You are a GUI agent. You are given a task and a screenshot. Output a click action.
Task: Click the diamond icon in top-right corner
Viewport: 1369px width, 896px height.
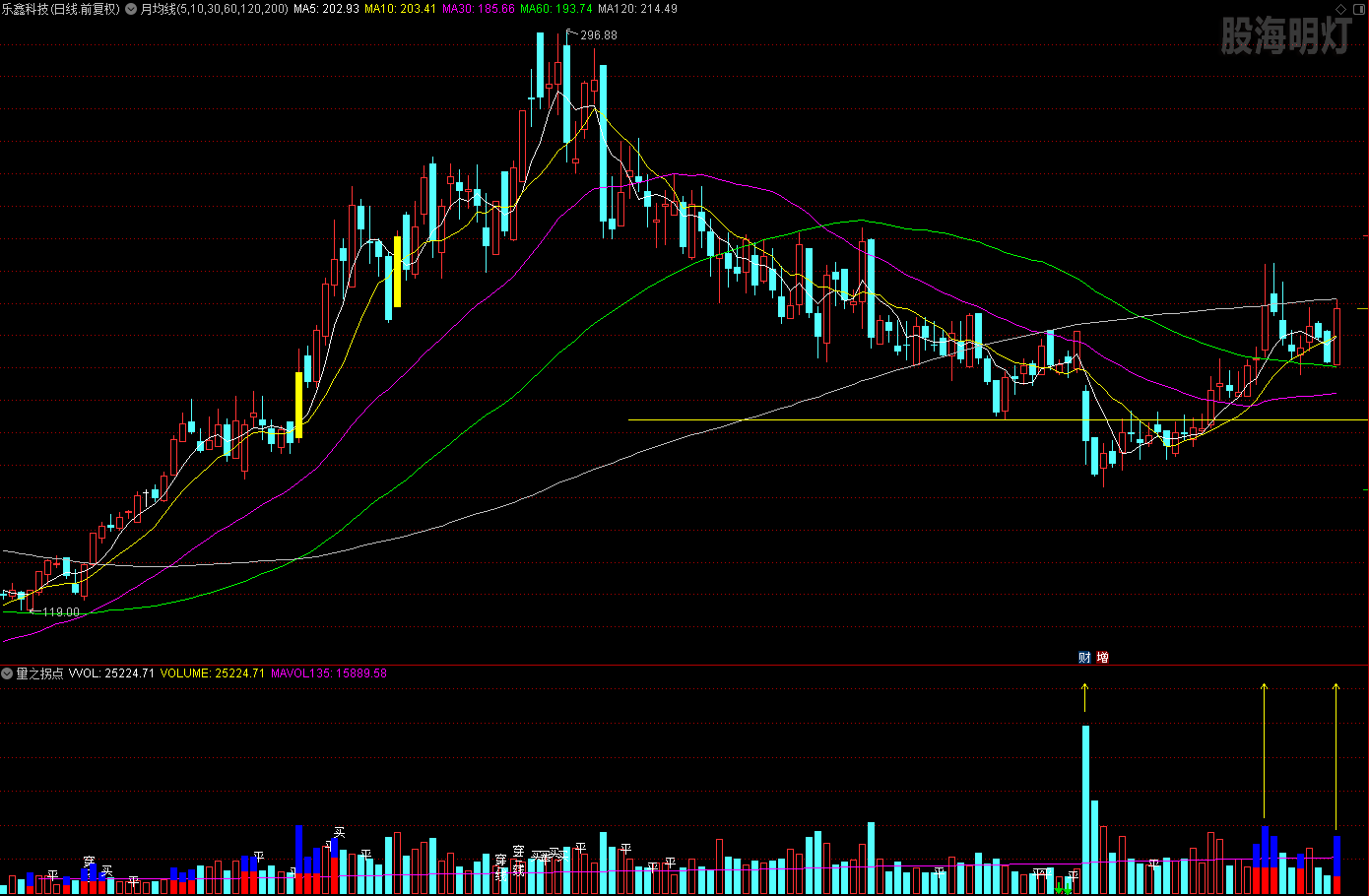1340,9
